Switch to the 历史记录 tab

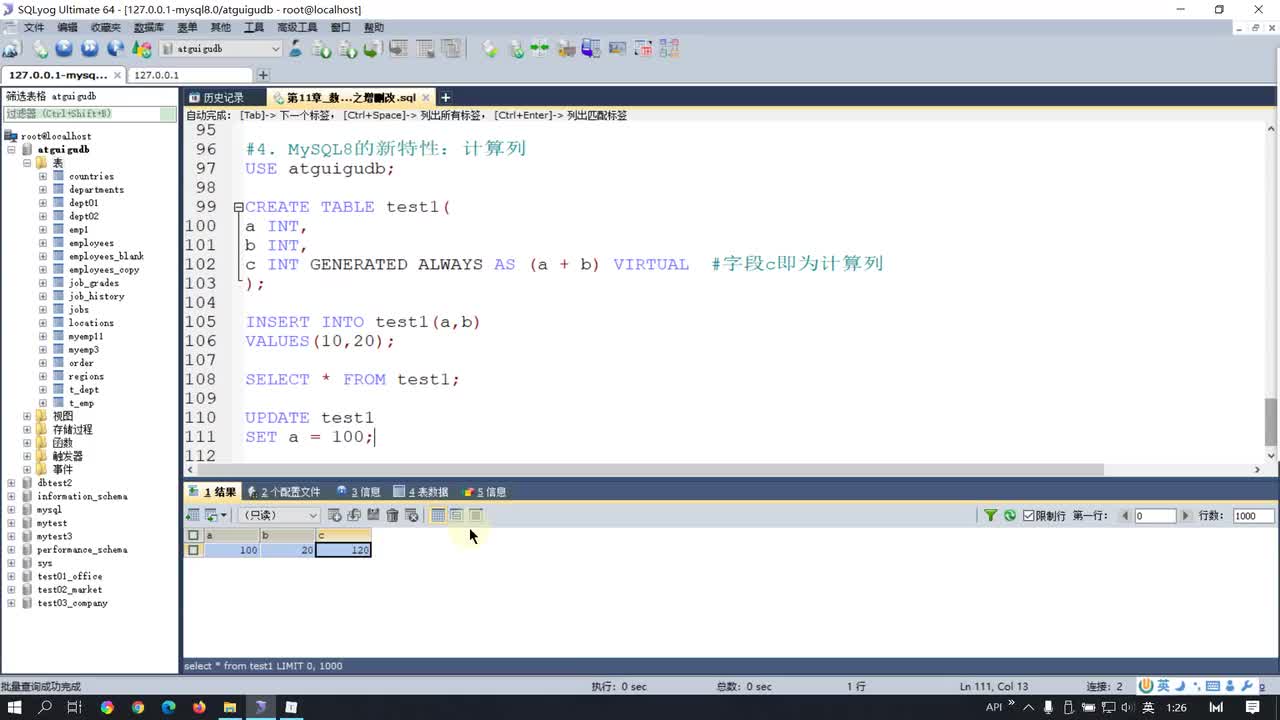click(x=223, y=98)
